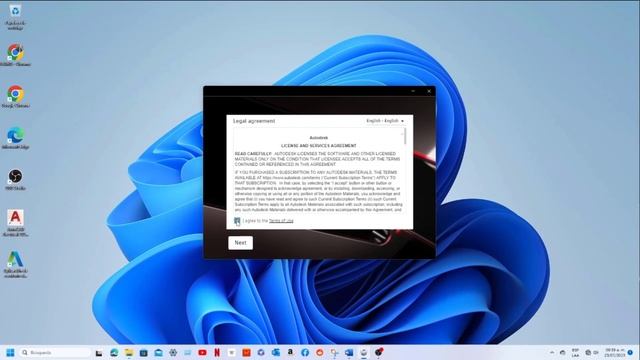Image resolution: width=640 pixels, height=360 pixels.
Task: Open Microsoft Edge from the taskbar
Action: 114,352
